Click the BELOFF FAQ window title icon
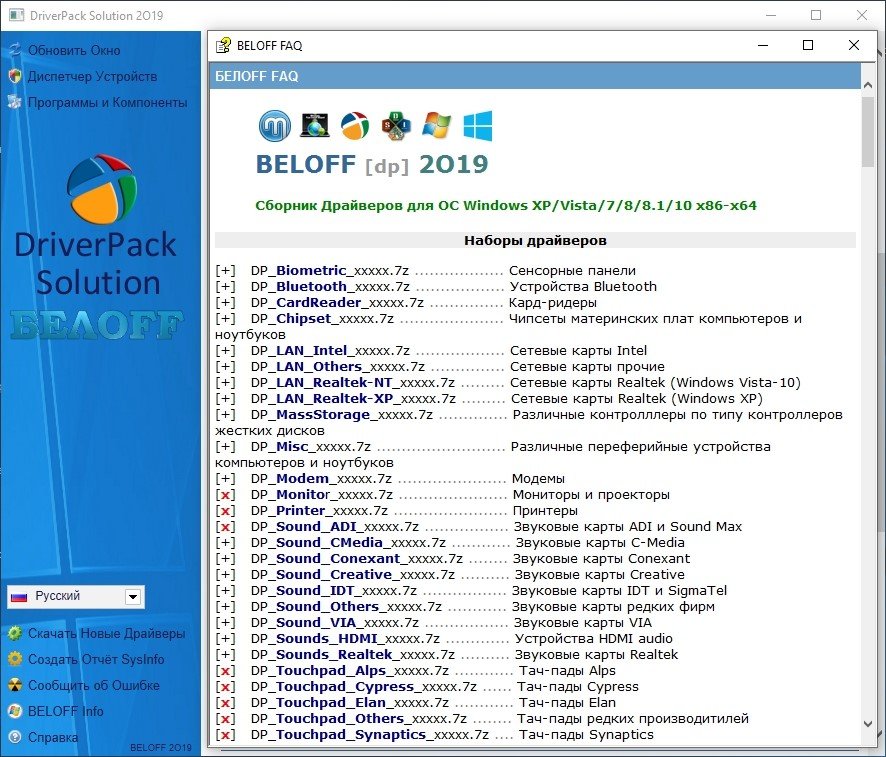This screenshot has height=757, width=886. [x=223, y=45]
